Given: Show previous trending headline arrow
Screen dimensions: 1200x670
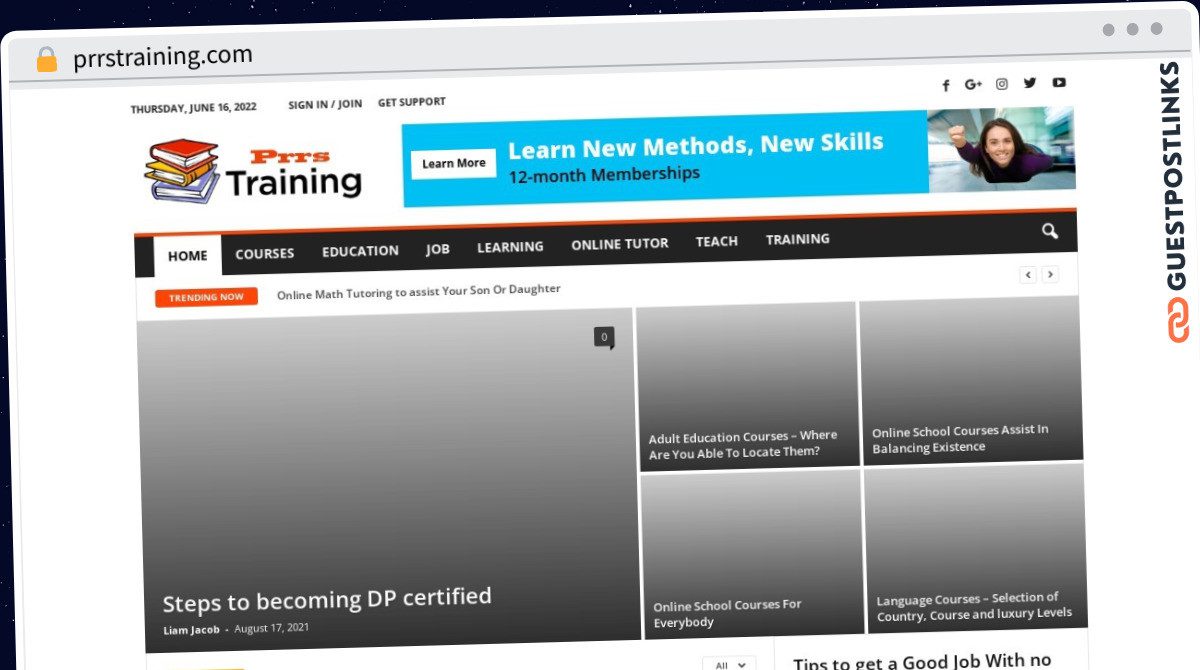Looking at the screenshot, I should pos(1028,275).
